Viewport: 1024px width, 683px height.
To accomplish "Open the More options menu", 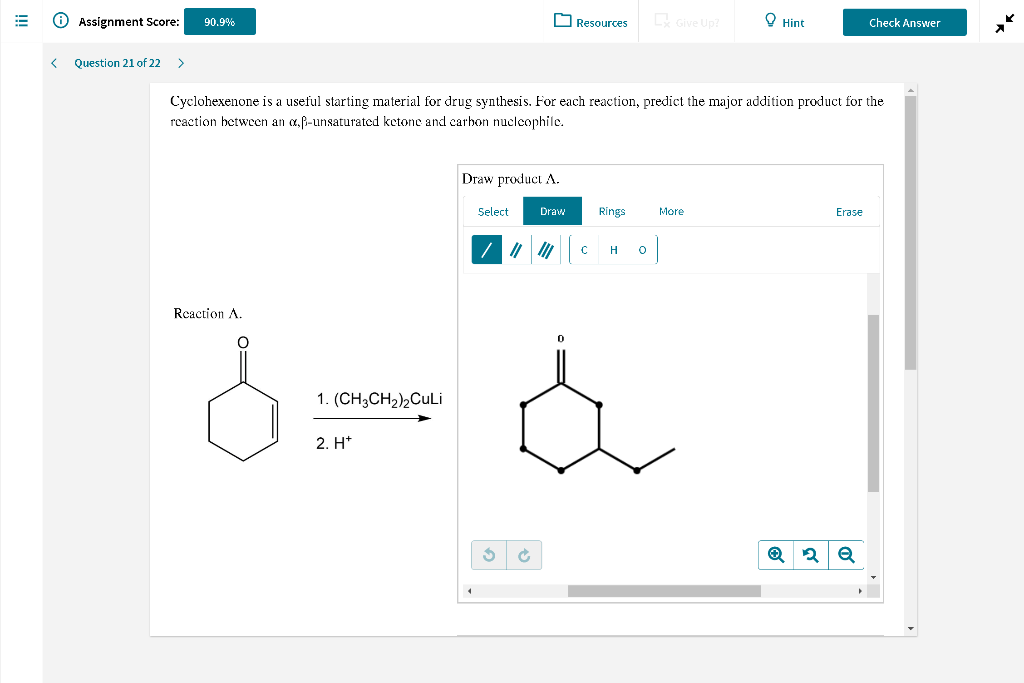I will (x=671, y=211).
